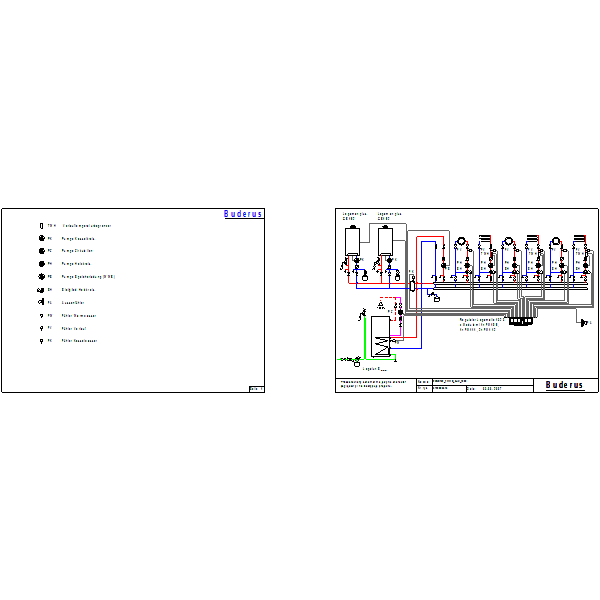
Task: Click the date field in title block
Action: (499, 388)
